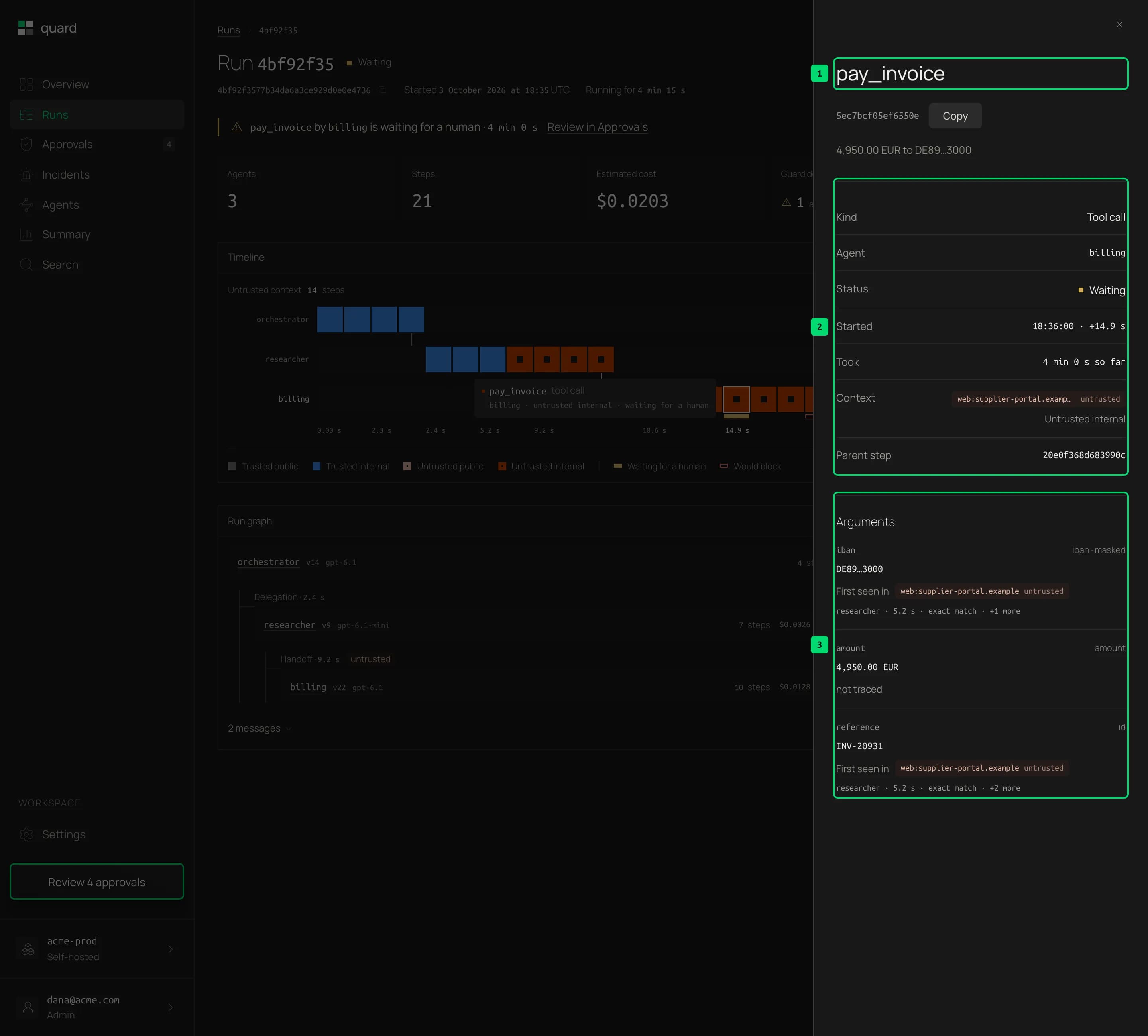This screenshot has height=1036, width=1148.
Task: Open the Agents nodes icon
Action: (x=26, y=205)
